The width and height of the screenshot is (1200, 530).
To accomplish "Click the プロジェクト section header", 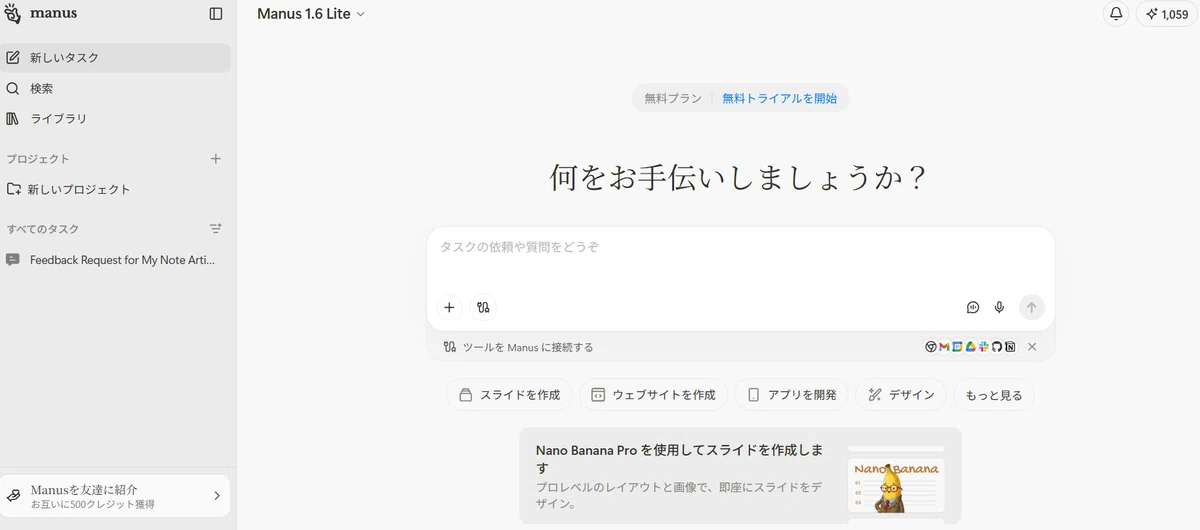I will (38, 159).
